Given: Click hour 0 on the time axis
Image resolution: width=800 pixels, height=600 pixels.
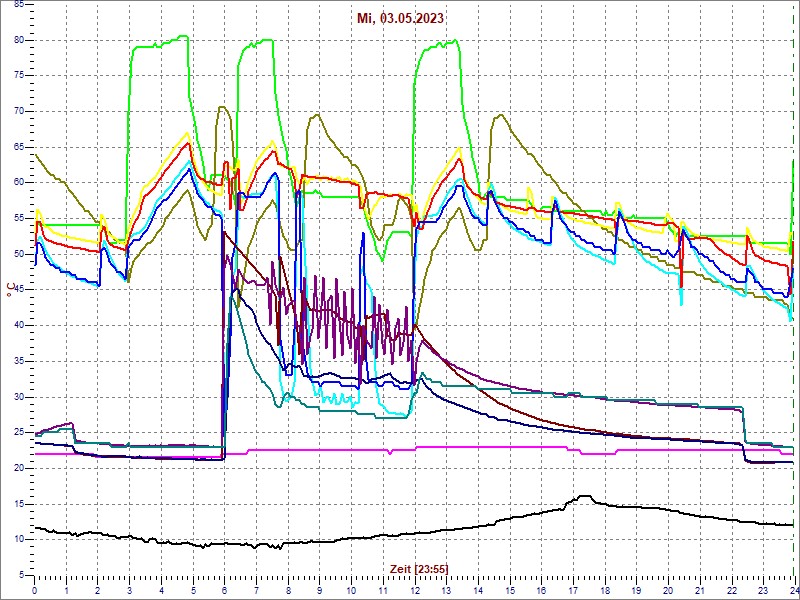Looking at the screenshot, I should 35,589.
